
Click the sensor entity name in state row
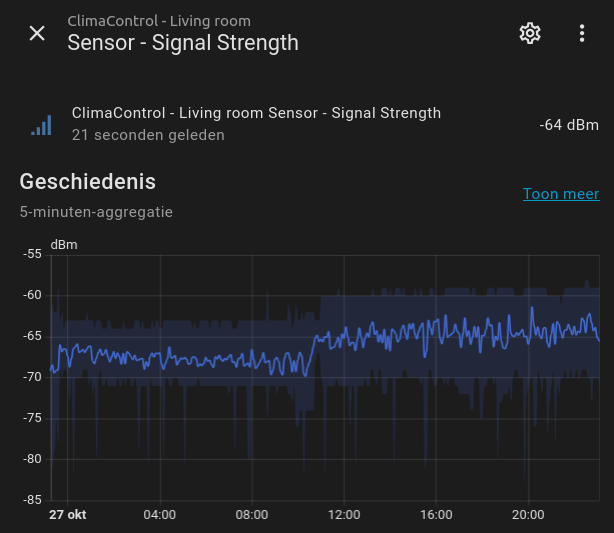[x=256, y=113]
